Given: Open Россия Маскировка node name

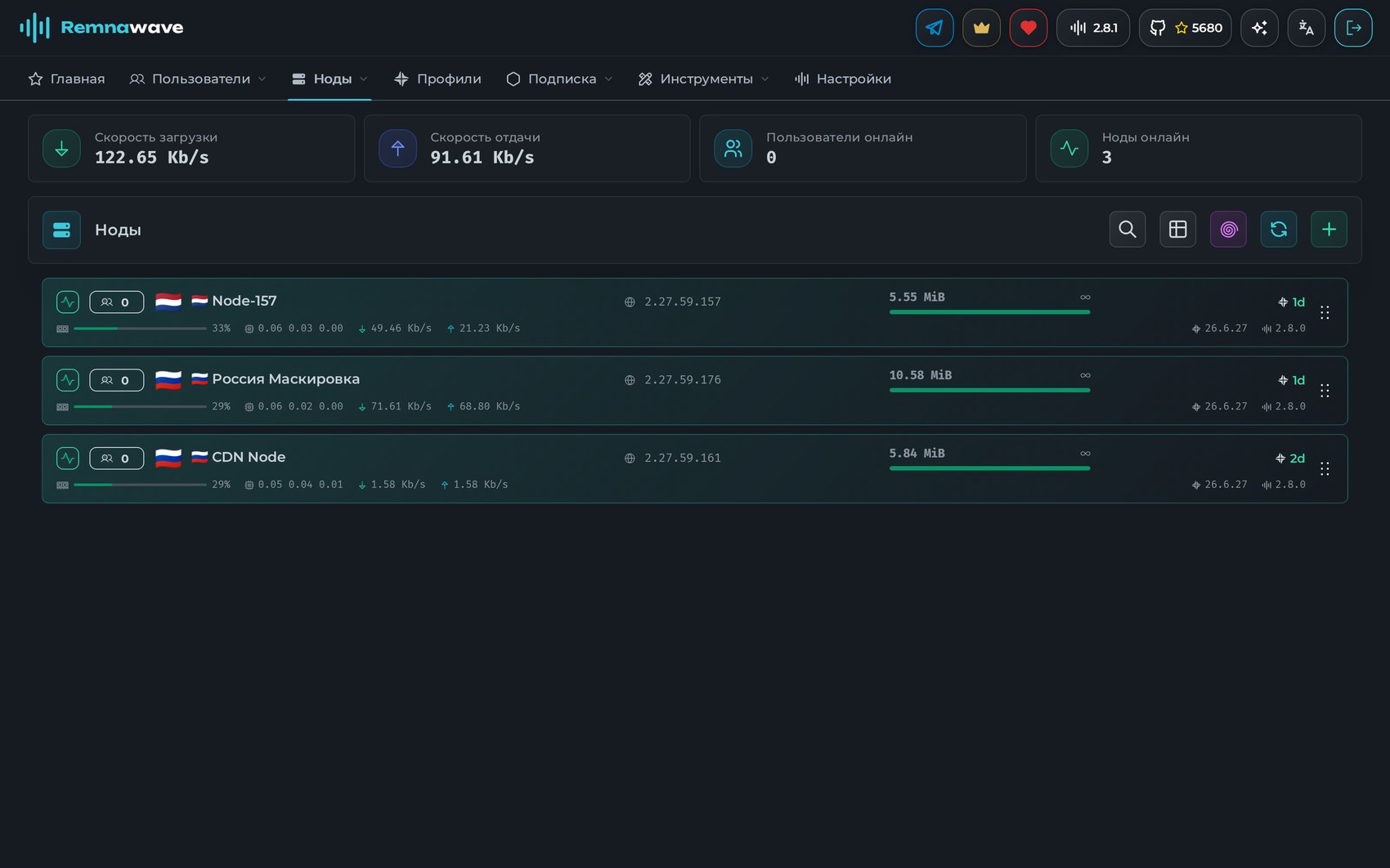Looking at the screenshot, I should click(285, 379).
